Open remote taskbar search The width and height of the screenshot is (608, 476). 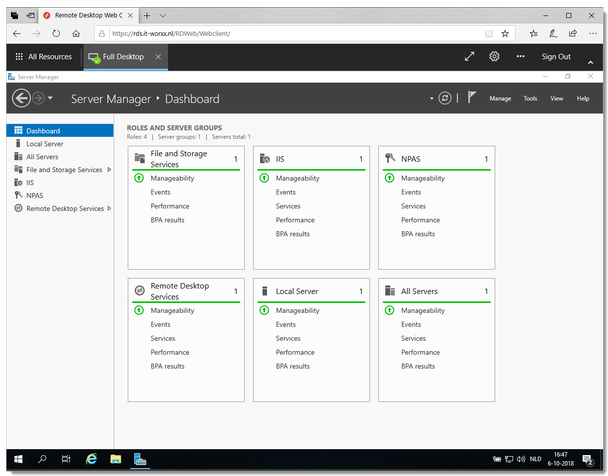(x=42, y=459)
